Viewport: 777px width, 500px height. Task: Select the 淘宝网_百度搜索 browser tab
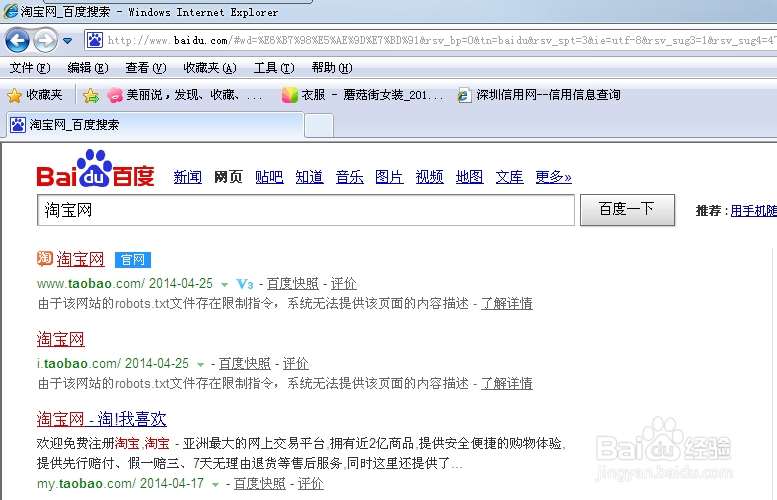155,125
